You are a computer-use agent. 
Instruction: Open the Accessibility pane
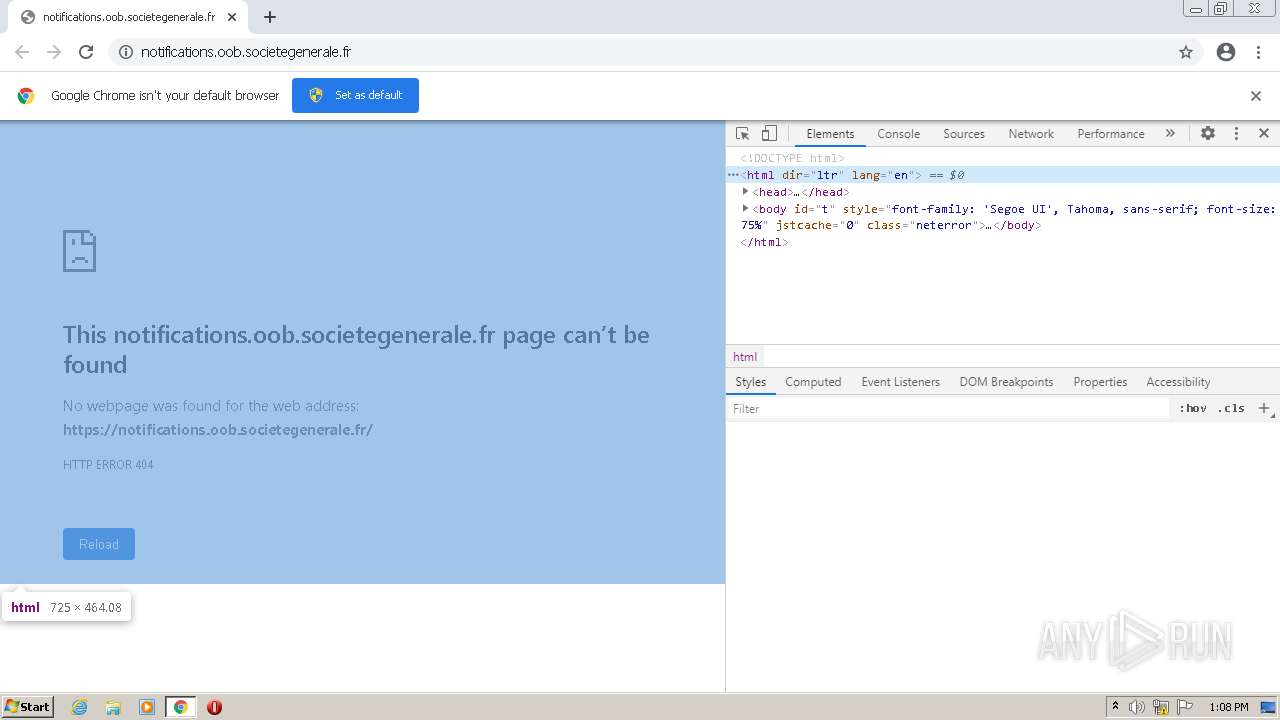point(1178,382)
